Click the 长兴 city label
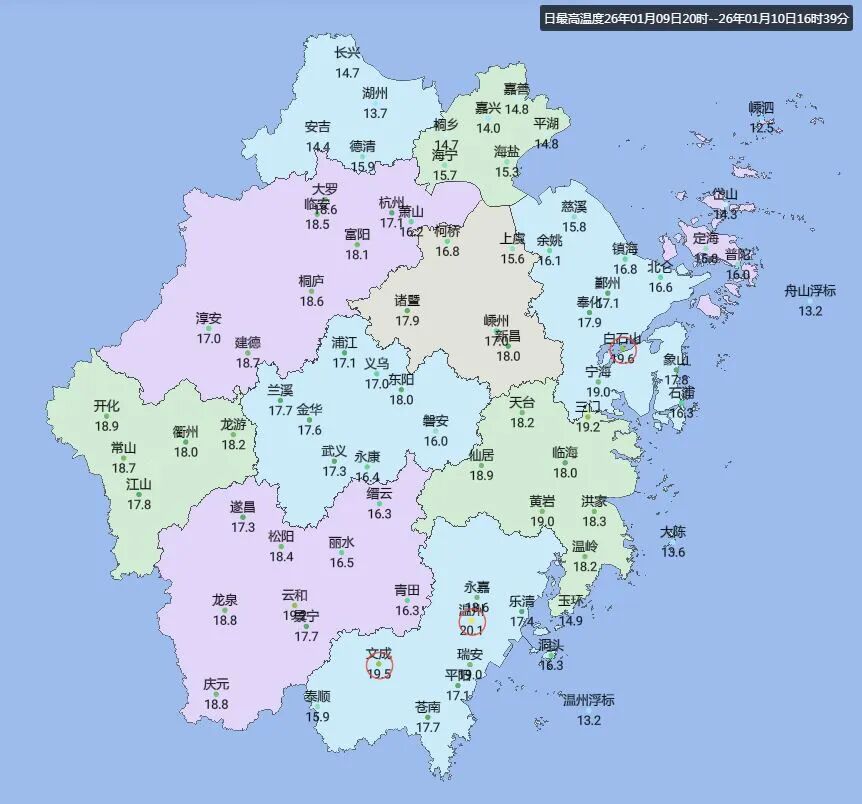 347,54
